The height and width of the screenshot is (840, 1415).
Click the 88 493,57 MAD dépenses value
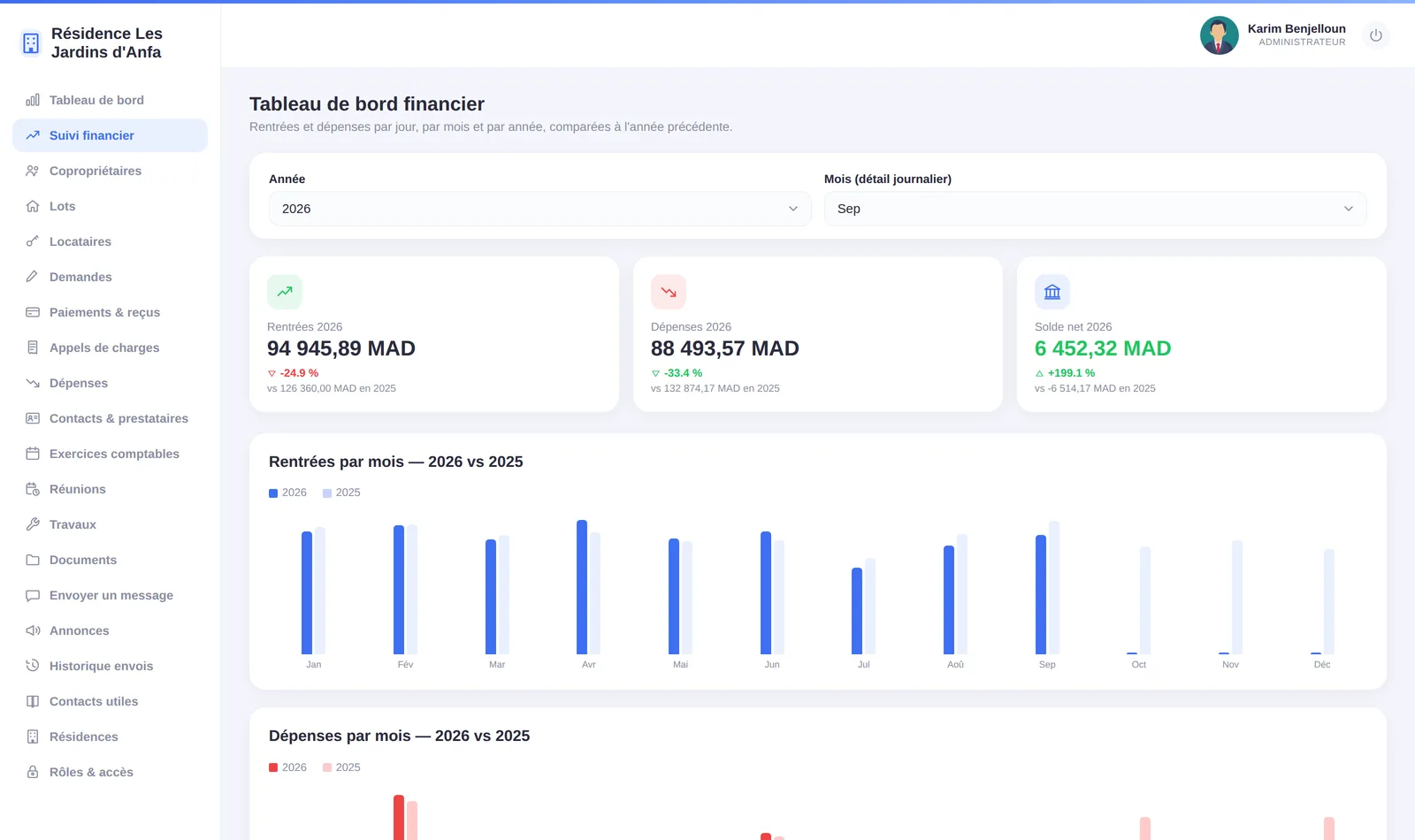[x=725, y=348]
